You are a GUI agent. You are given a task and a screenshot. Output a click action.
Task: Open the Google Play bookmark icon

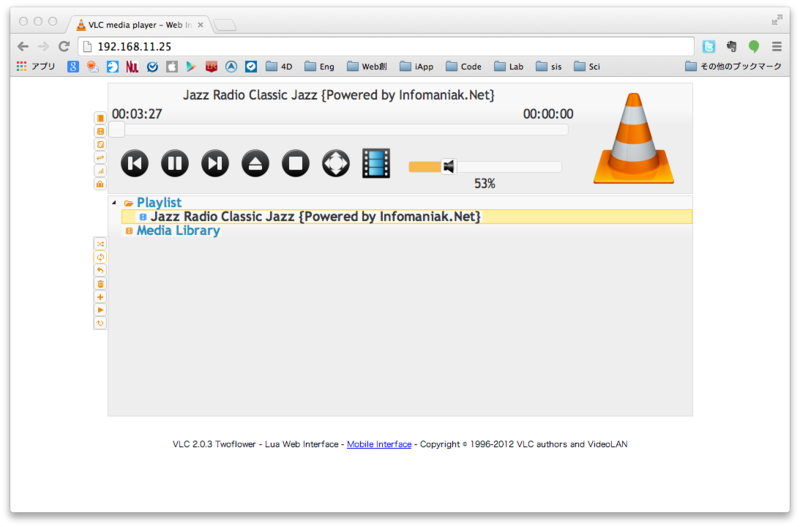point(191,66)
